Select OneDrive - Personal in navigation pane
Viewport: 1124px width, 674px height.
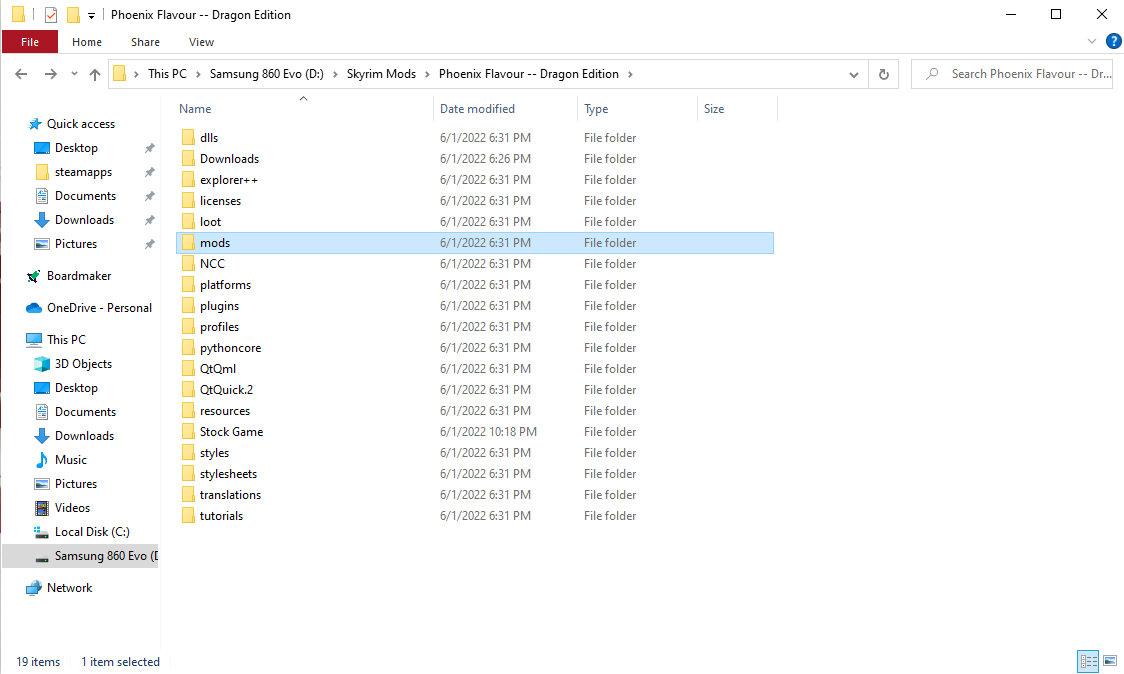tap(100, 308)
